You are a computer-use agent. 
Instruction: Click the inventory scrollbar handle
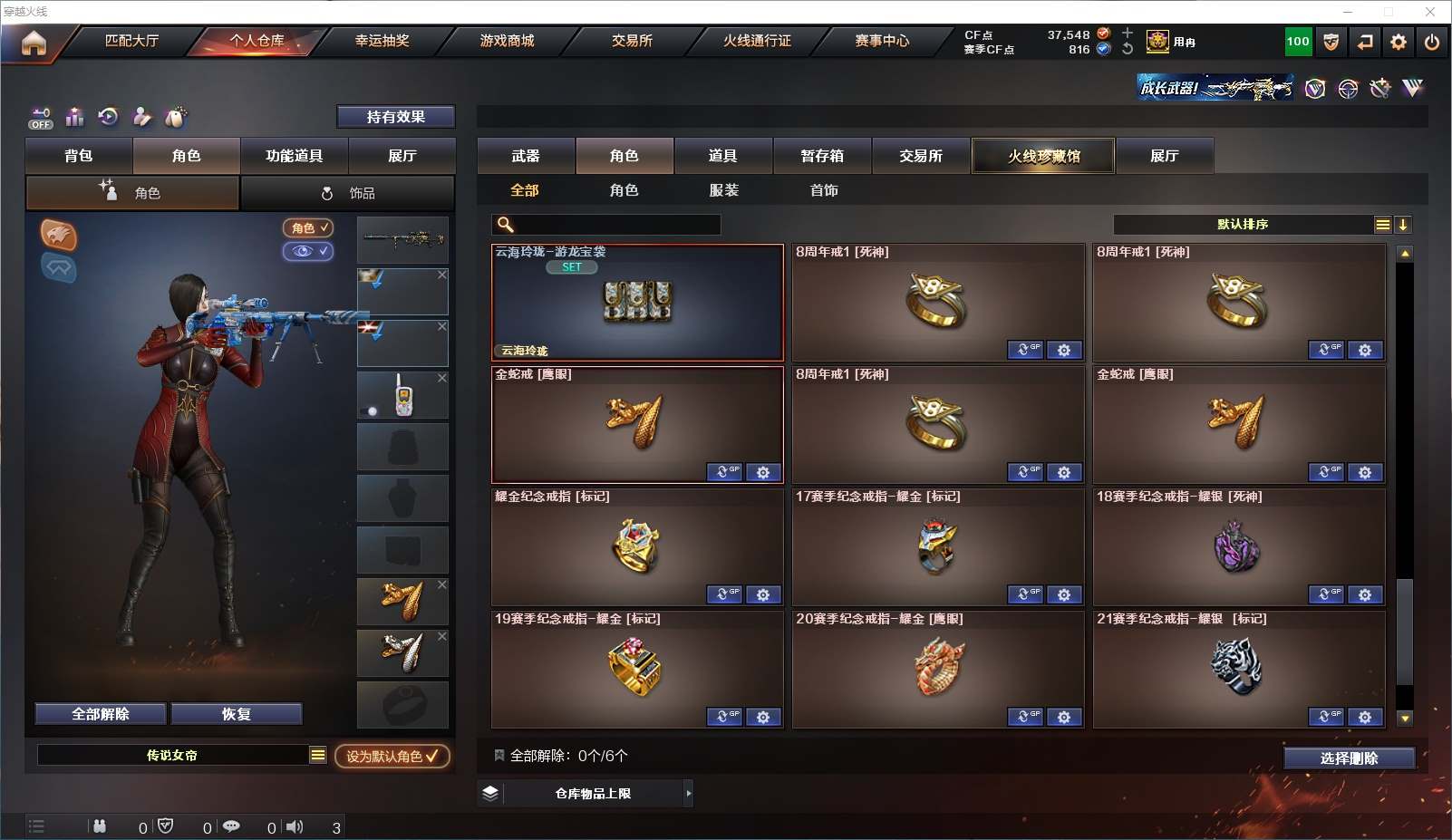click(1405, 632)
